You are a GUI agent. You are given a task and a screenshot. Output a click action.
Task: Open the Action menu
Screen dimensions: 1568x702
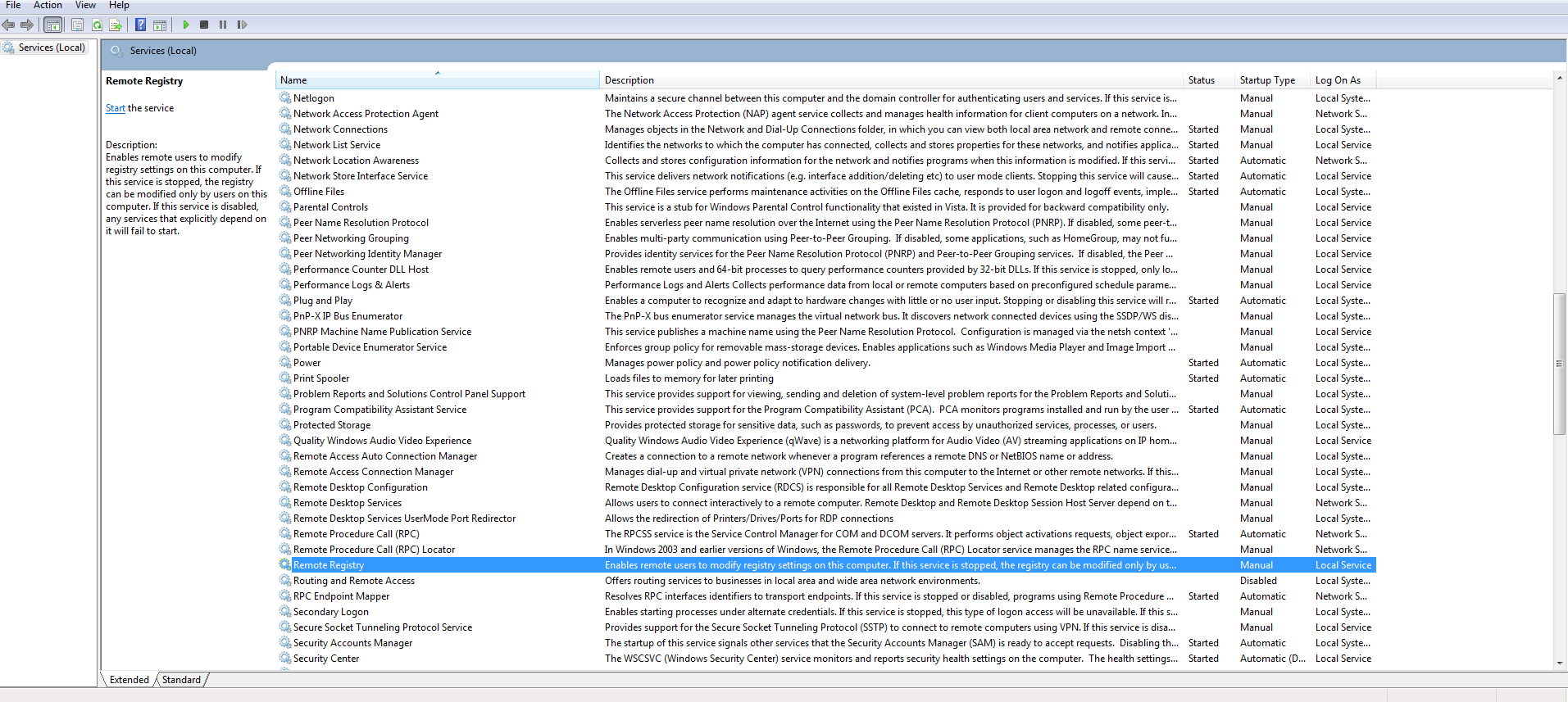[48, 5]
